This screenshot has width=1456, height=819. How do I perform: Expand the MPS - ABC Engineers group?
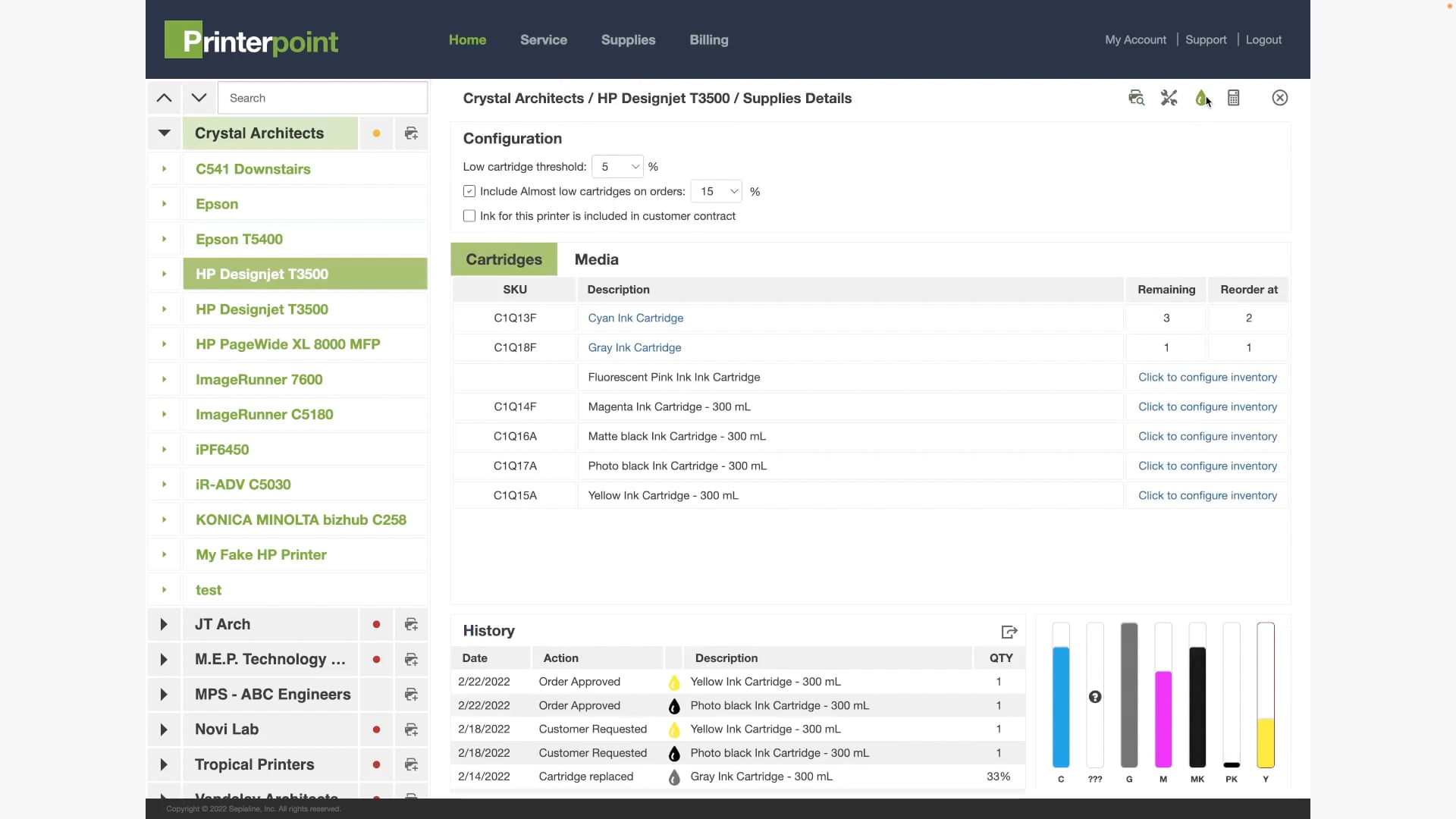pos(164,695)
